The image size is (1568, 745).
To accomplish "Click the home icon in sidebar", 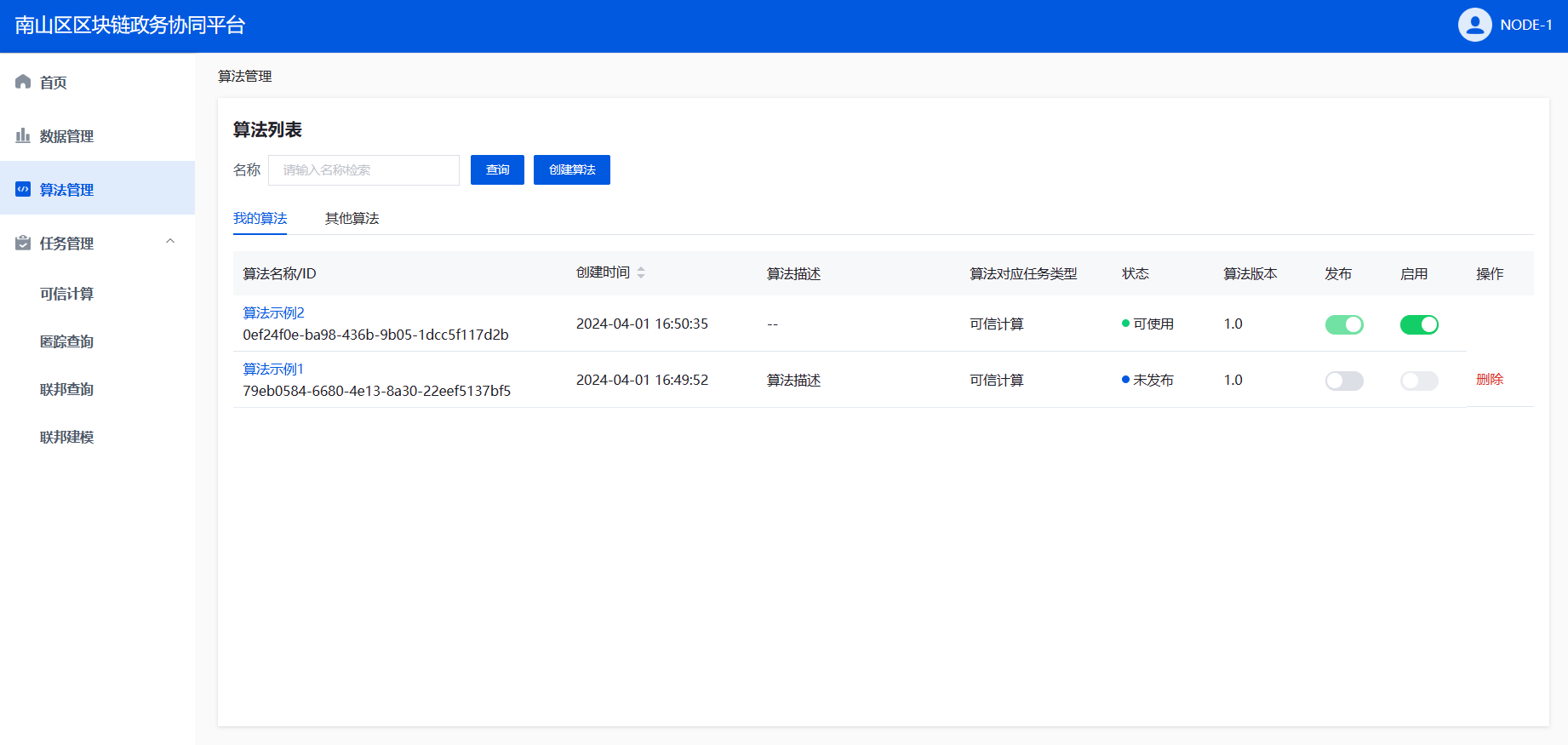I will 23,82.
